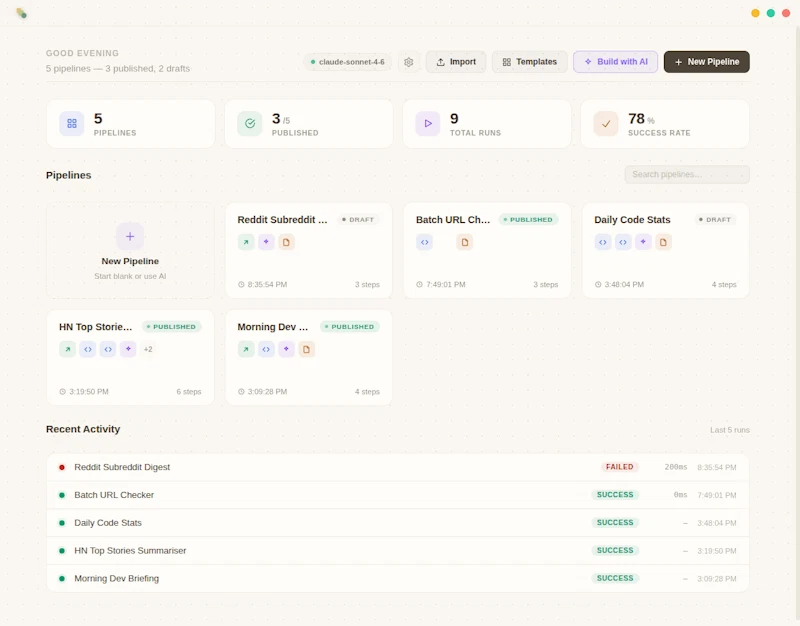Click the green window control dot

(x=771, y=13)
